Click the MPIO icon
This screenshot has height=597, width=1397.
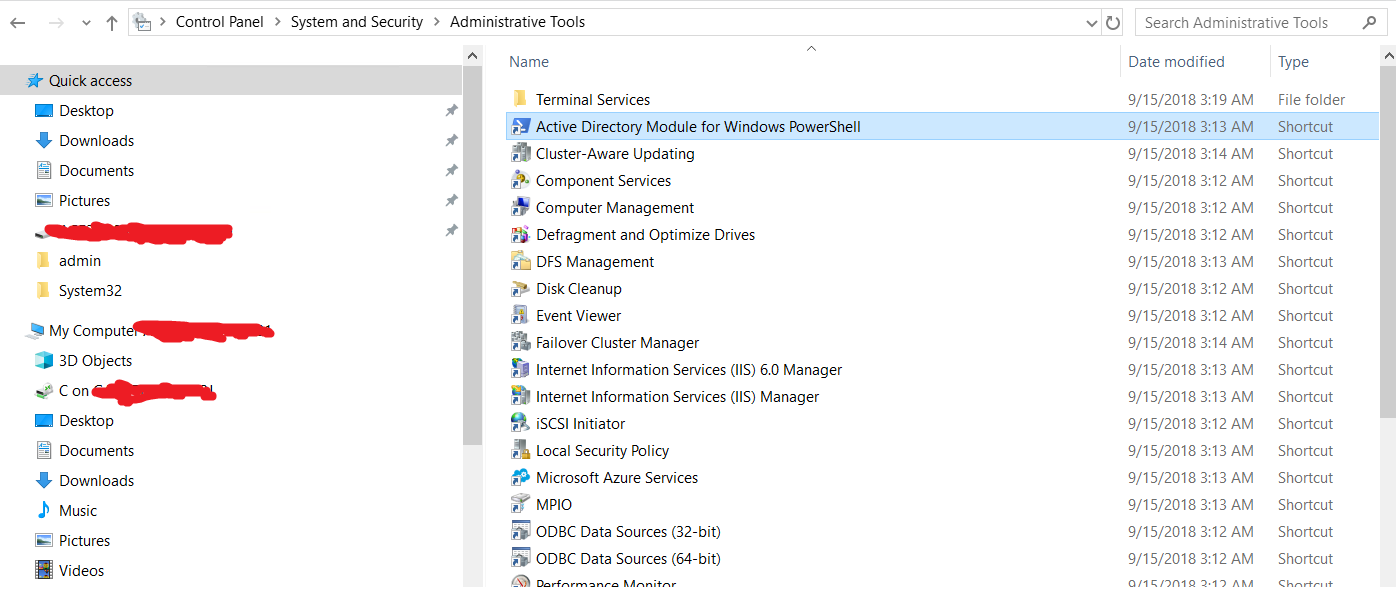coord(520,504)
